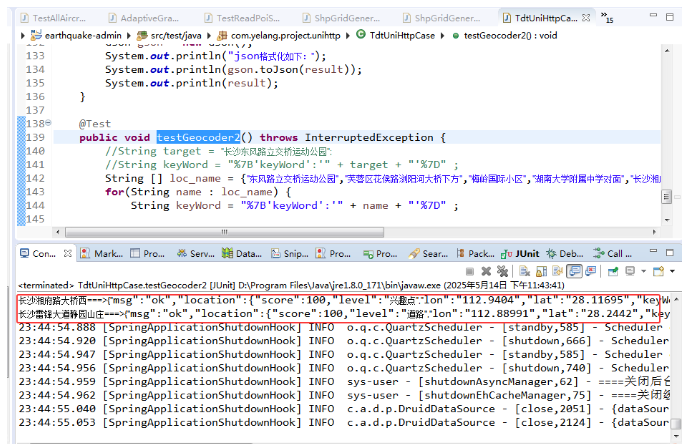Minimize the Console panel
This screenshot has width=683, height=444.
(653, 251)
